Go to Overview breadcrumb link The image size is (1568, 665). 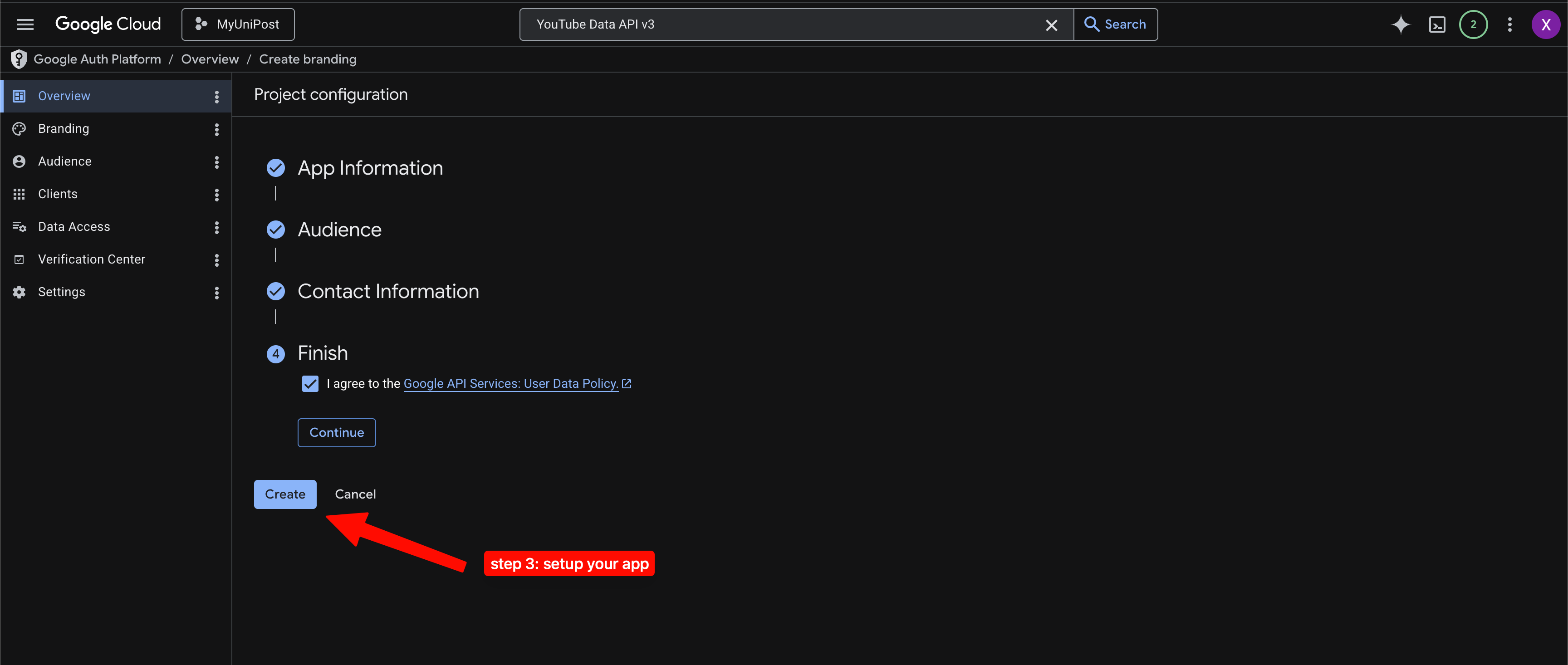tap(210, 59)
